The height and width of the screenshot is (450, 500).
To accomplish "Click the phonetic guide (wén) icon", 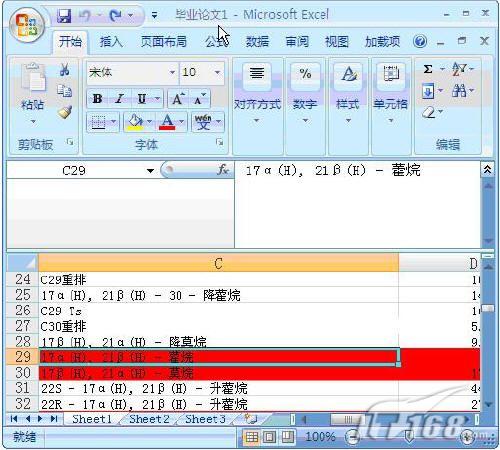I will pyautogui.click(x=203, y=122).
